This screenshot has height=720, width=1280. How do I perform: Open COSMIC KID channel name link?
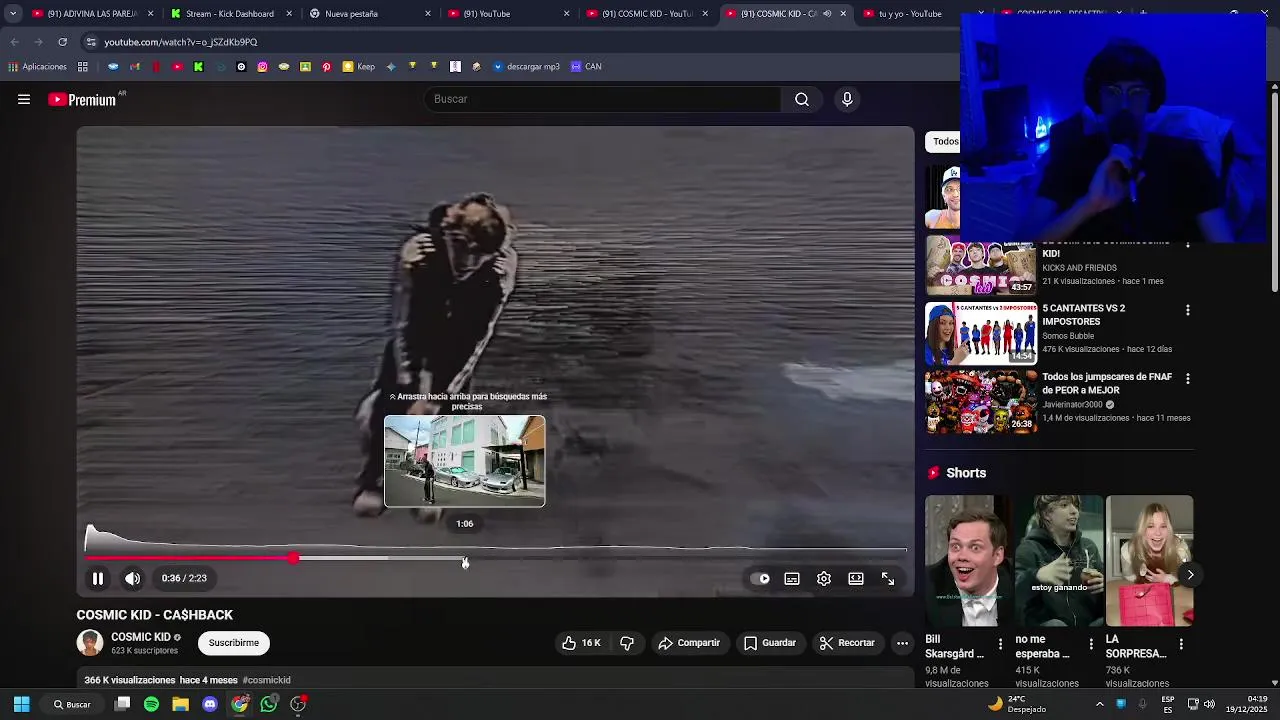pos(140,637)
